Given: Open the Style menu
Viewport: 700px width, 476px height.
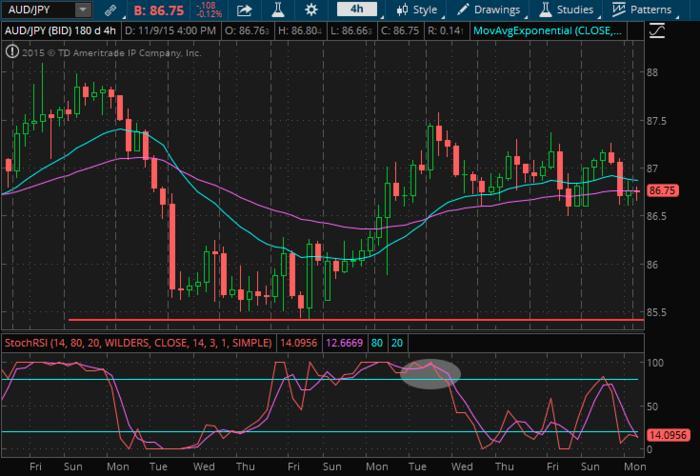Looking at the screenshot, I should [417, 10].
